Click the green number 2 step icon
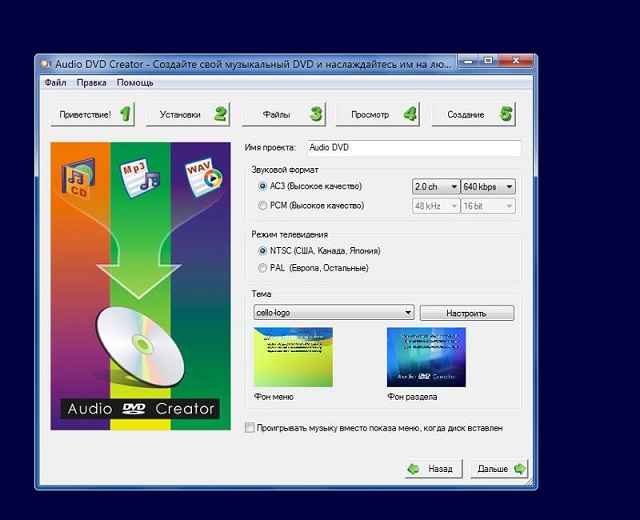This screenshot has width=640, height=520. tap(220, 114)
